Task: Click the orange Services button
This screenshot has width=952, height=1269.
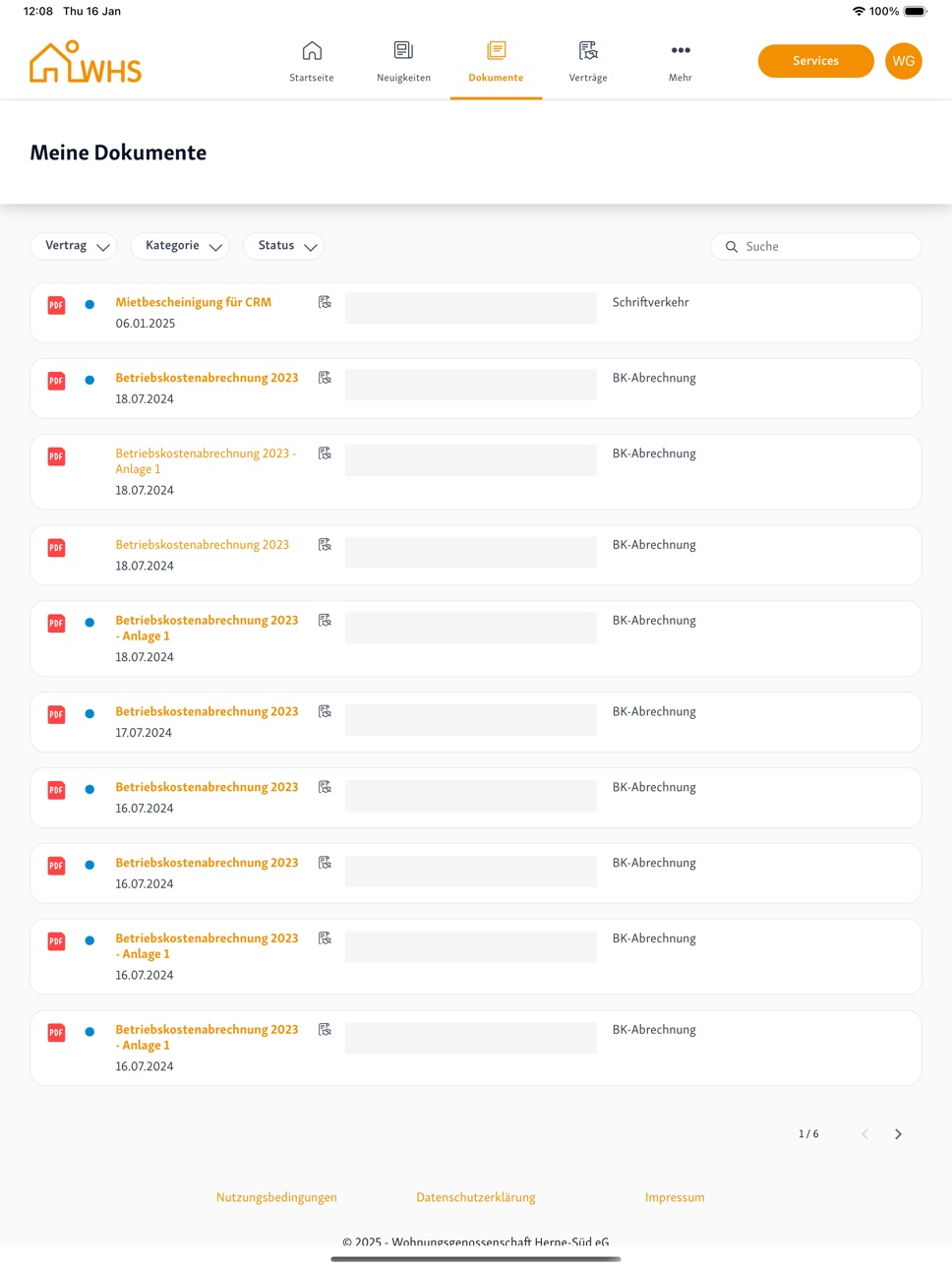Action: click(x=816, y=61)
